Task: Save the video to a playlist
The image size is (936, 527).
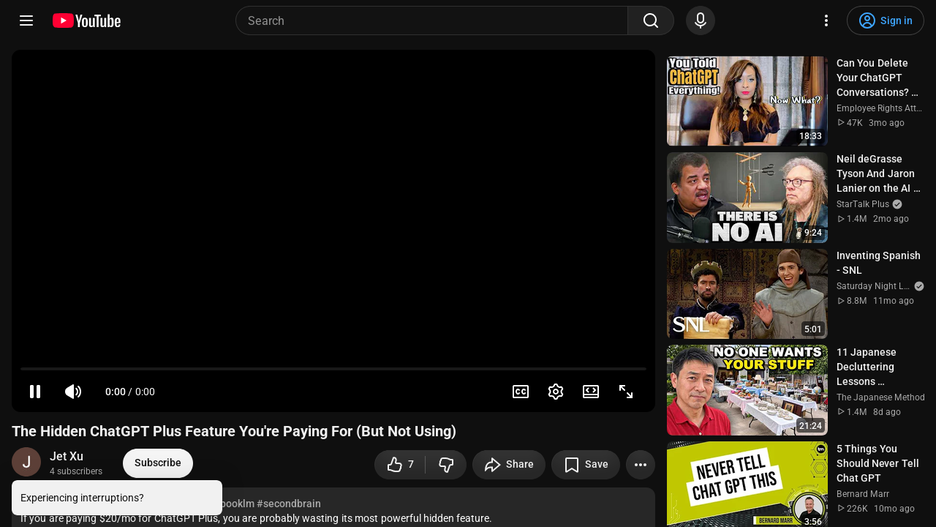Action: (586, 464)
